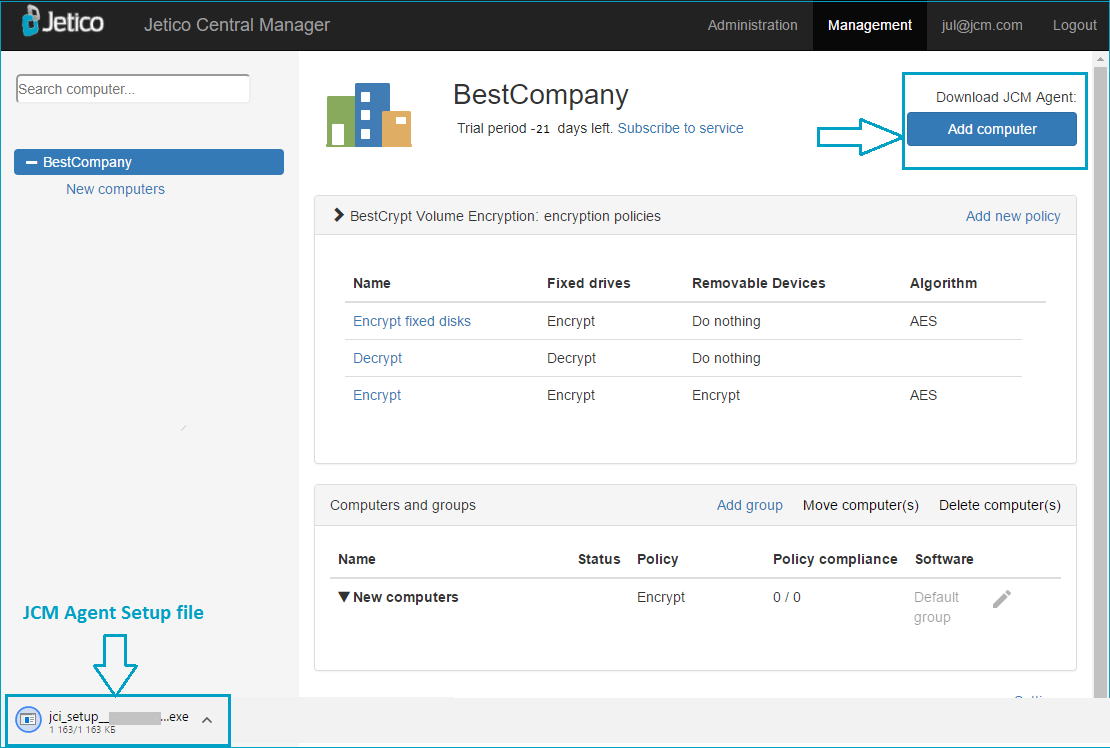
Task: Open download options chevron for jci_setup
Action: pyautogui.click(x=207, y=720)
